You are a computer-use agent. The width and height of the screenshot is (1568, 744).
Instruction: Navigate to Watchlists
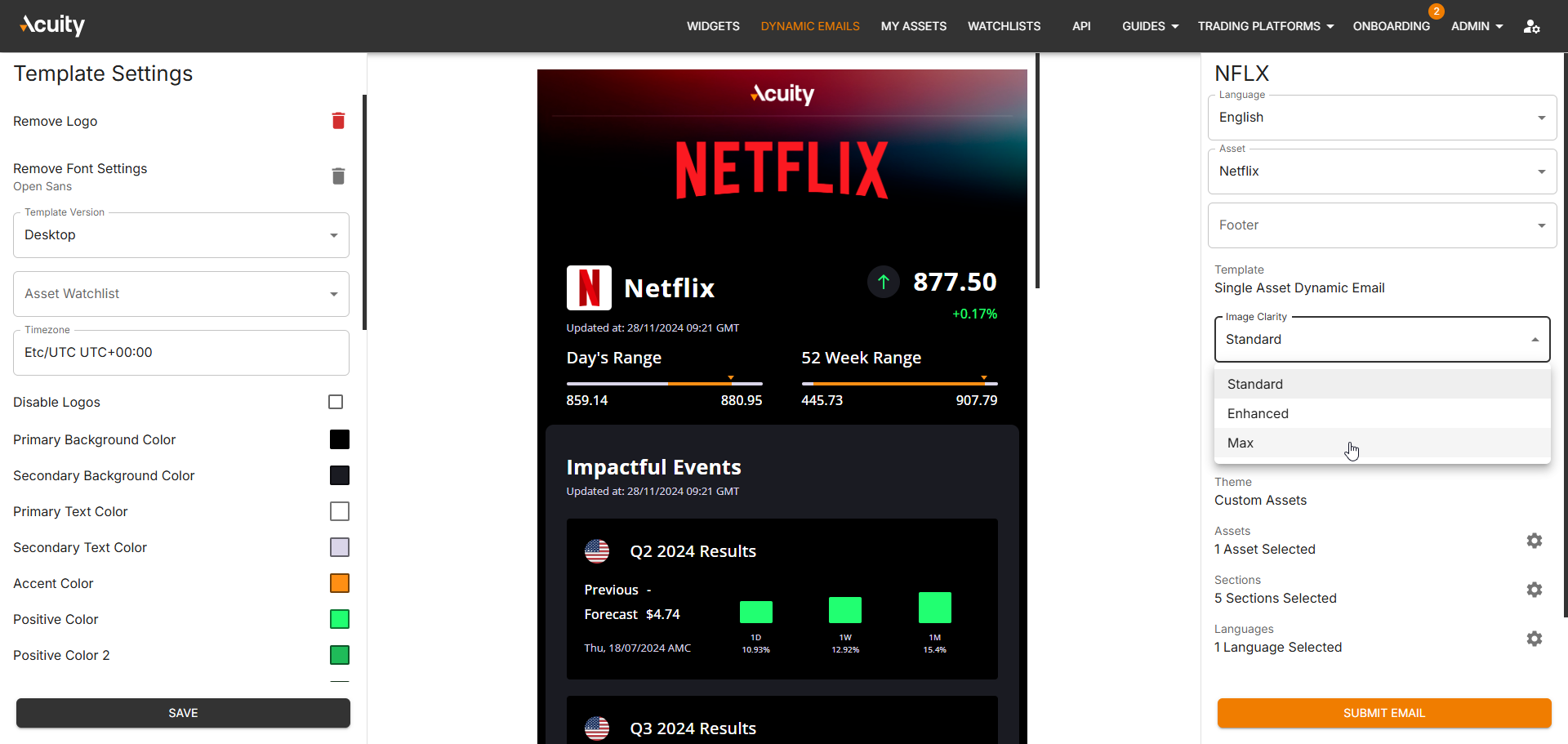pos(1004,26)
